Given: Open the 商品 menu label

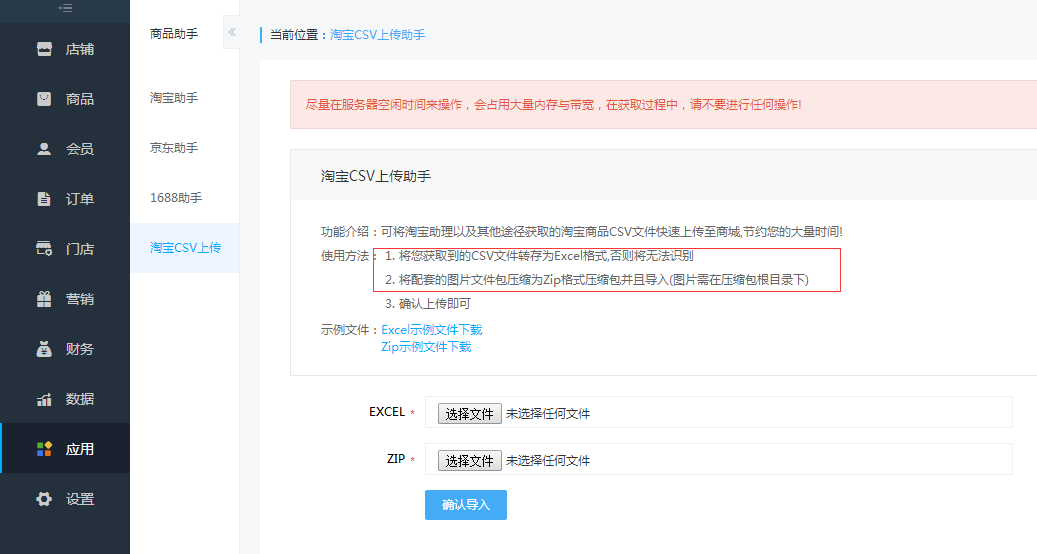Looking at the screenshot, I should point(79,99).
